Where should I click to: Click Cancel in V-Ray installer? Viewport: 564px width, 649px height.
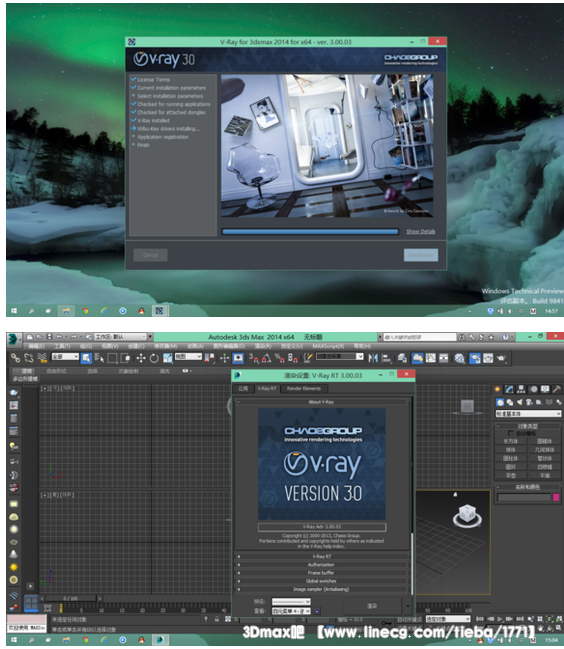click(150, 255)
